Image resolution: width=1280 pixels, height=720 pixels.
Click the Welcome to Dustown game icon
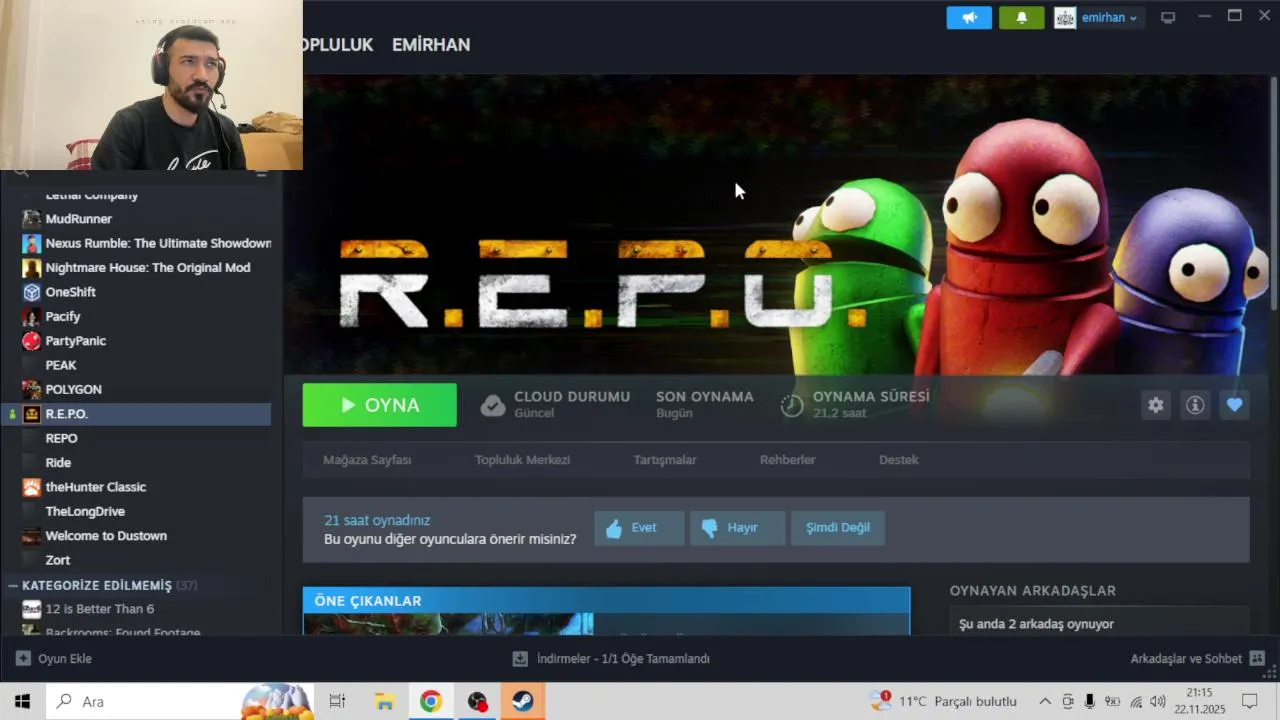(x=32, y=536)
